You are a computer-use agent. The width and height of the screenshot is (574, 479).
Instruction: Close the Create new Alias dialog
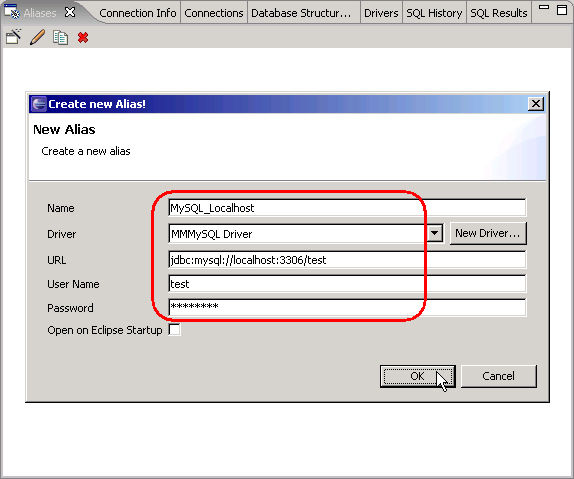536,104
